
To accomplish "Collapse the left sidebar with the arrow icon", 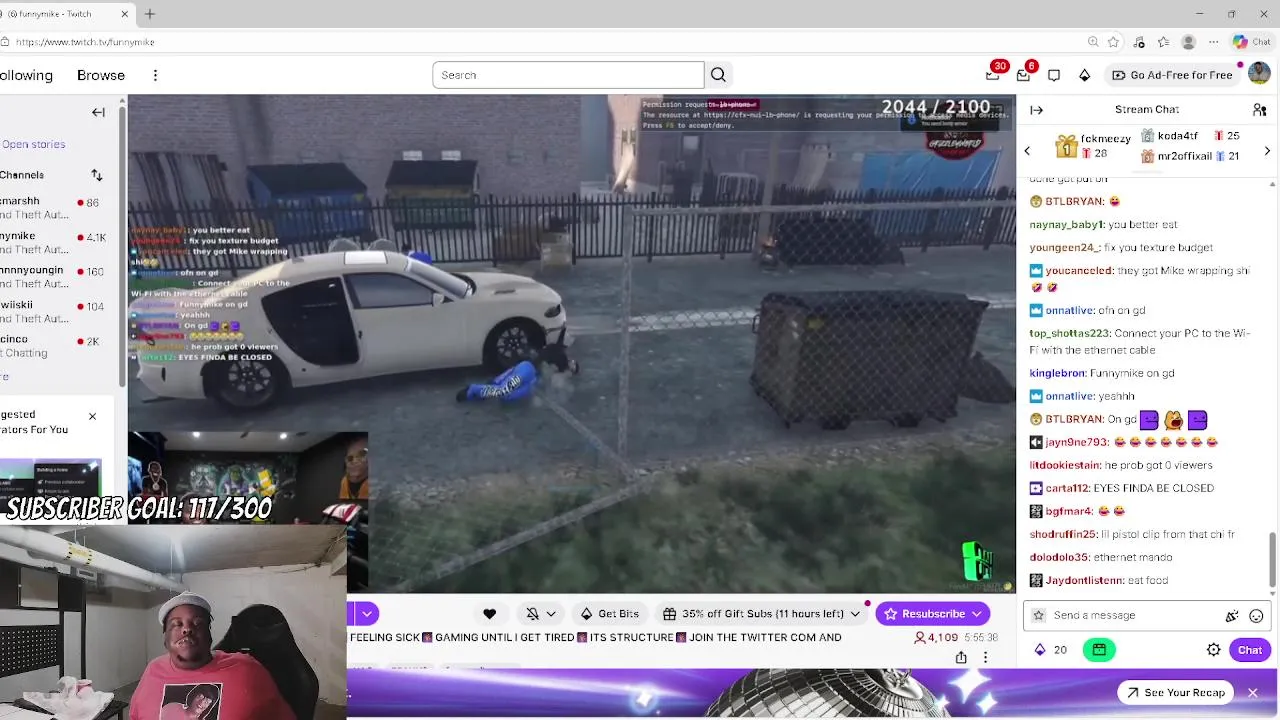I will pos(98,112).
